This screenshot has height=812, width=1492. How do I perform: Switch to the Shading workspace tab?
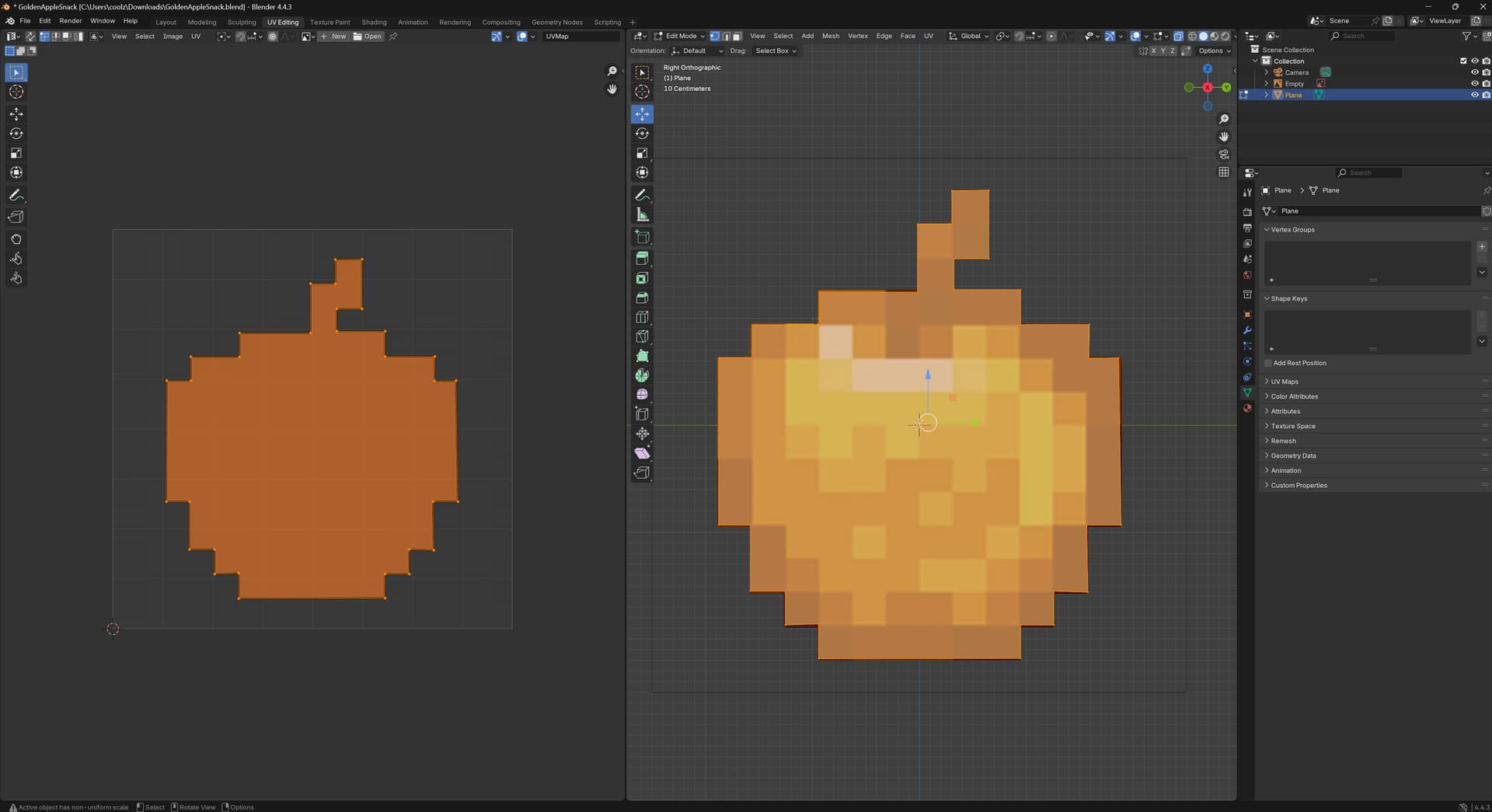pyautogui.click(x=374, y=22)
